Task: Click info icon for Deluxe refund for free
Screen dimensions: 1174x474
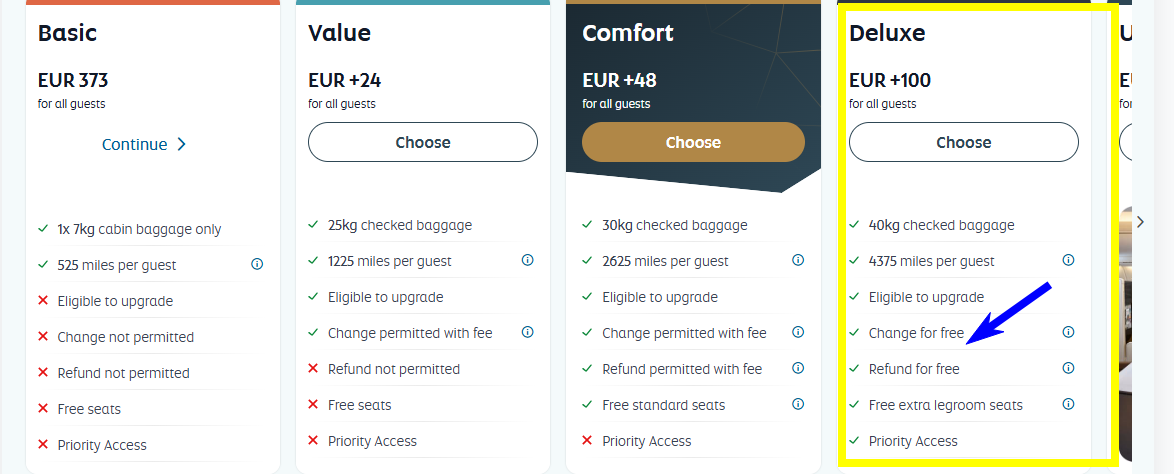Action: (1068, 368)
